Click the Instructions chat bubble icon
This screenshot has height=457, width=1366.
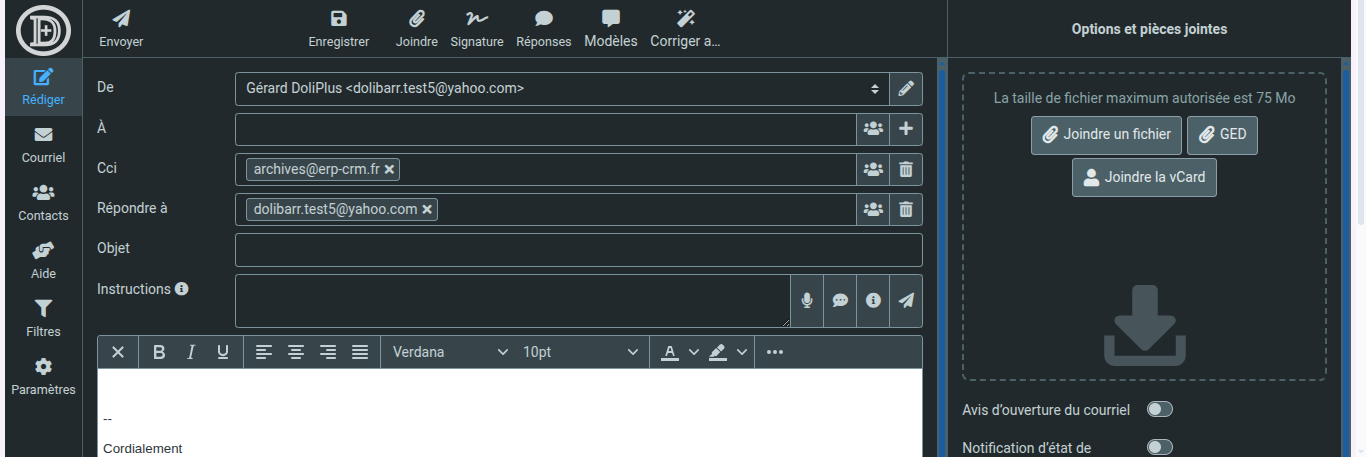pos(840,300)
